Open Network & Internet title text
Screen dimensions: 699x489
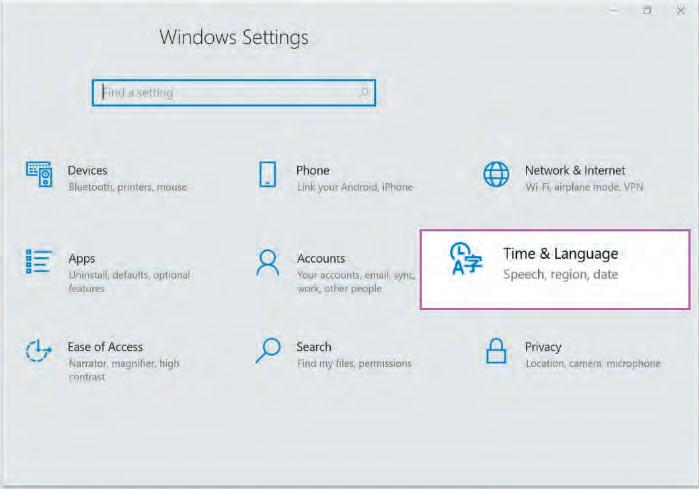click(575, 170)
